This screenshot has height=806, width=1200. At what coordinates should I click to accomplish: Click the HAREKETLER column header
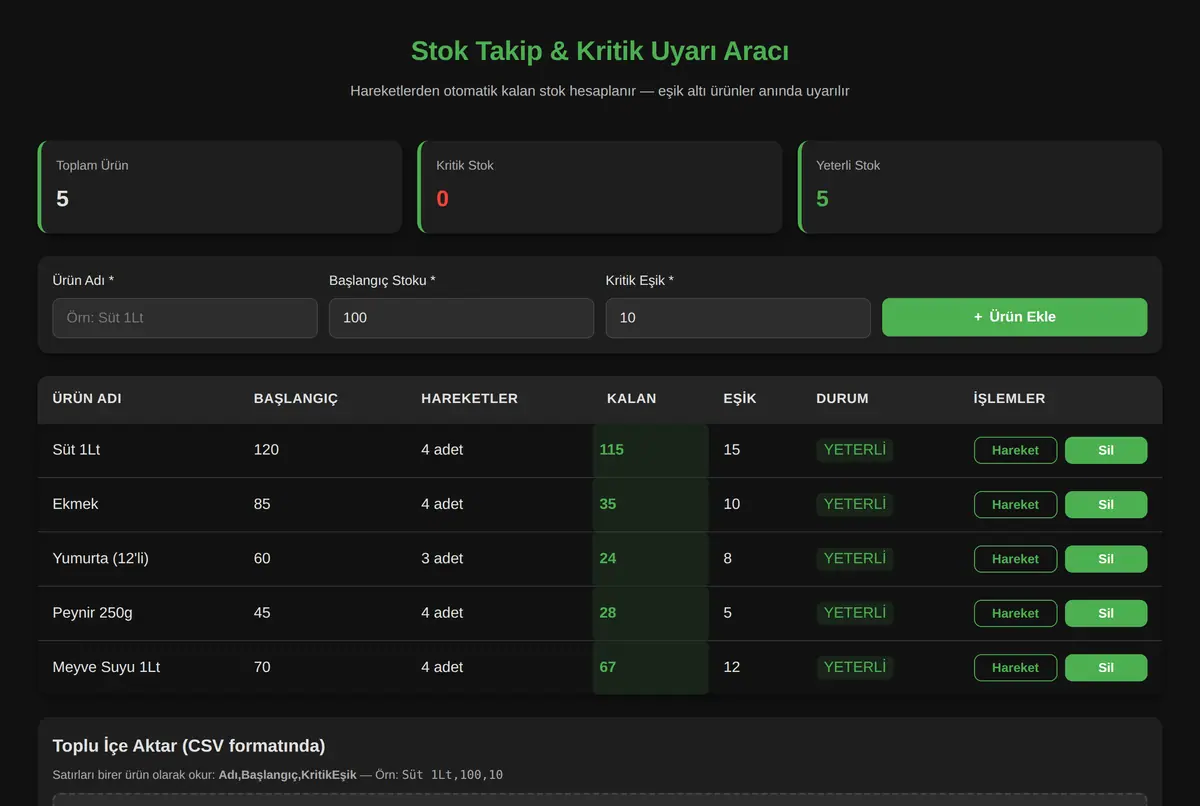pyautogui.click(x=470, y=398)
